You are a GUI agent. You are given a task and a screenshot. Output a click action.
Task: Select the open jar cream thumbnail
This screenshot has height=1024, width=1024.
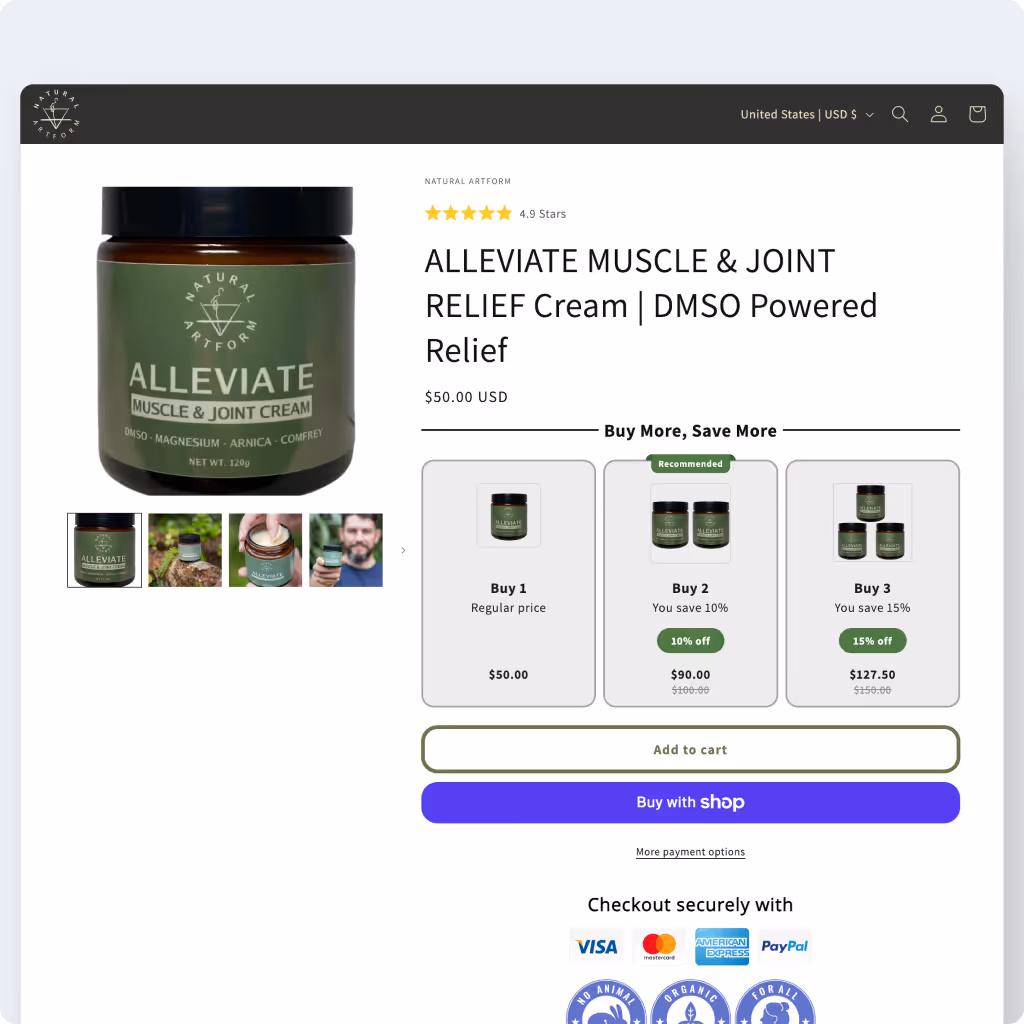point(265,550)
